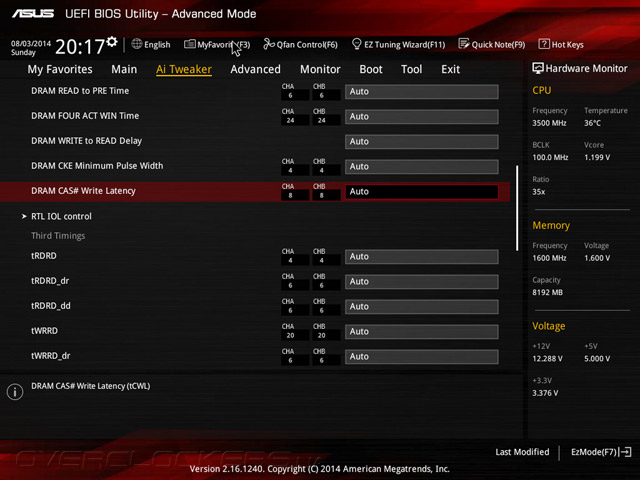Viewport: 640px width, 480px height.
Task: Click the globe language icon
Action: (137, 44)
